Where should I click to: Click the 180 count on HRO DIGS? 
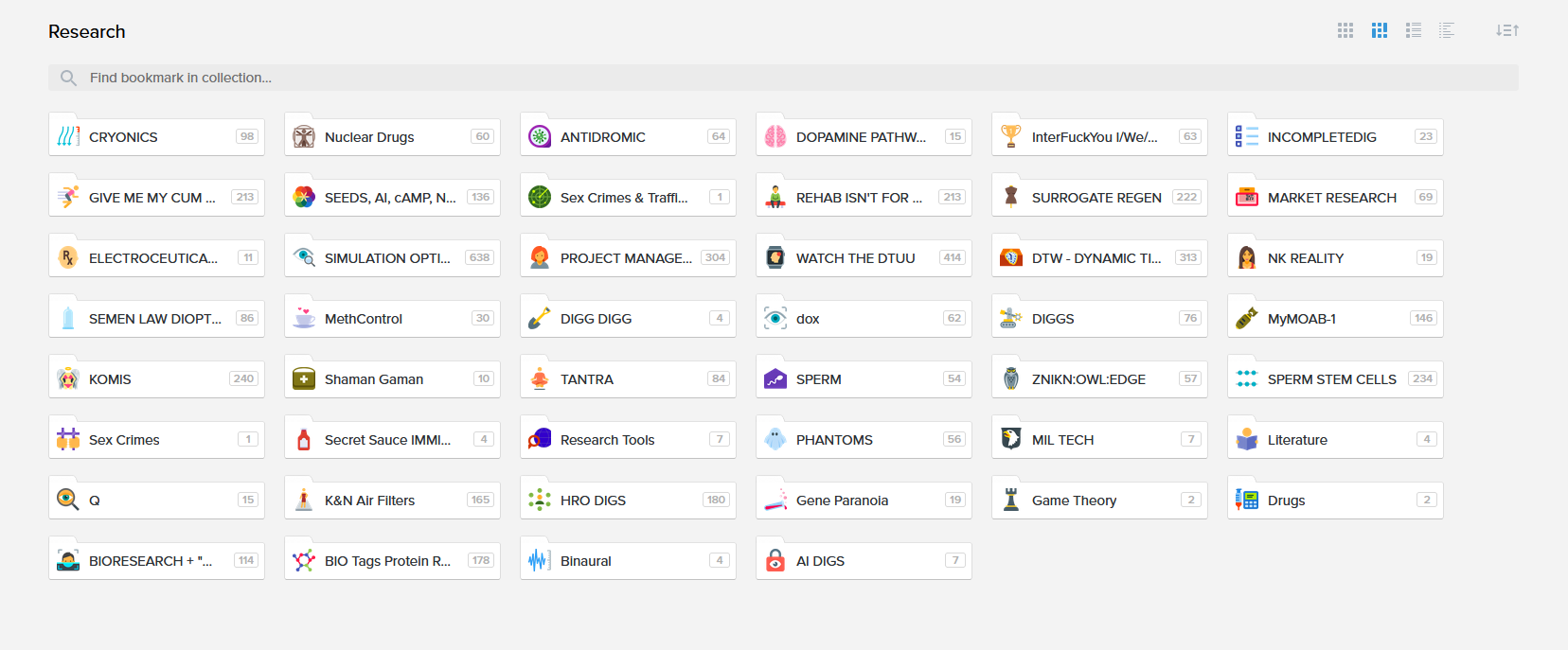716,500
